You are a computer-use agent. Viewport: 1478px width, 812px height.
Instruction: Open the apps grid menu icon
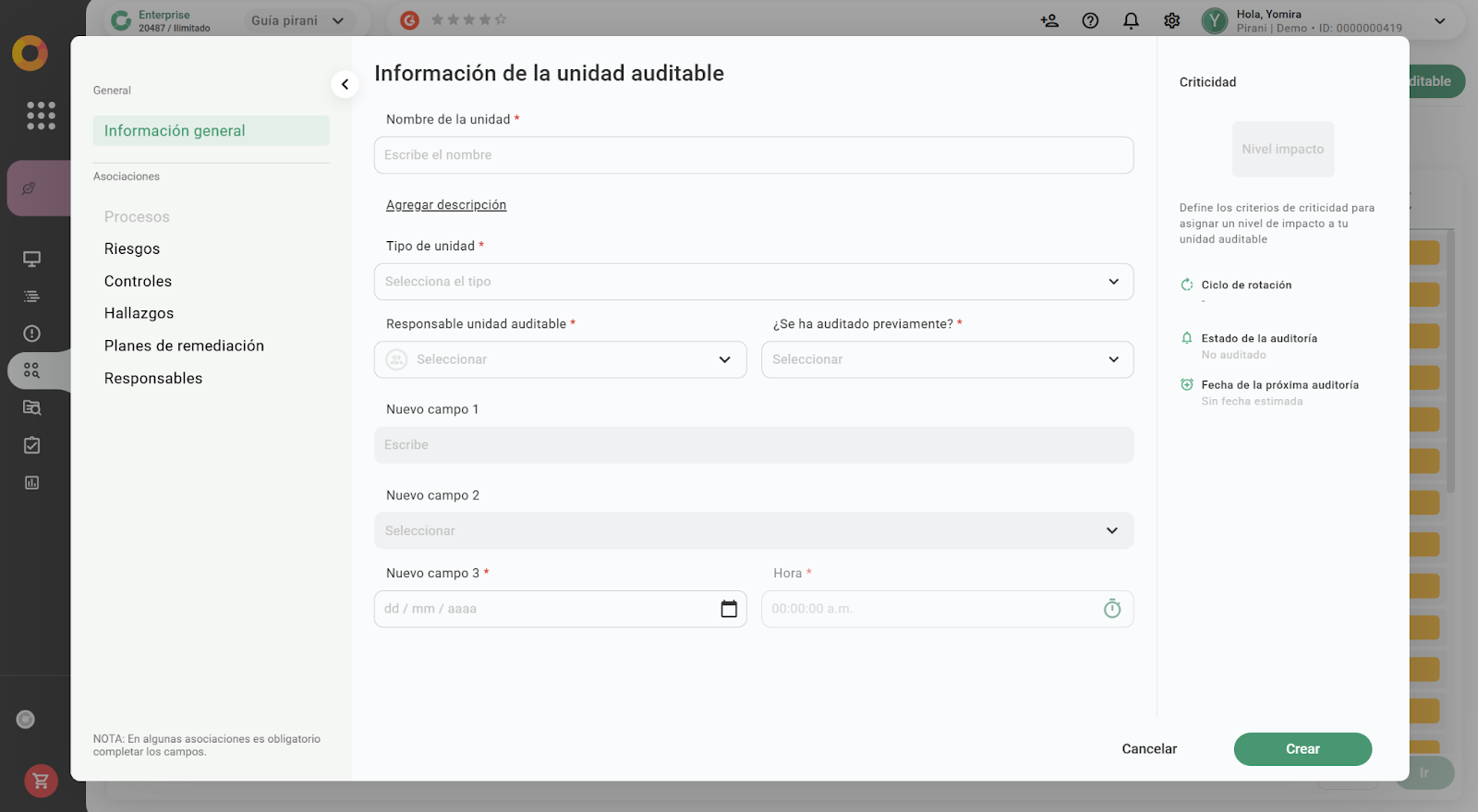click(41, 115)
